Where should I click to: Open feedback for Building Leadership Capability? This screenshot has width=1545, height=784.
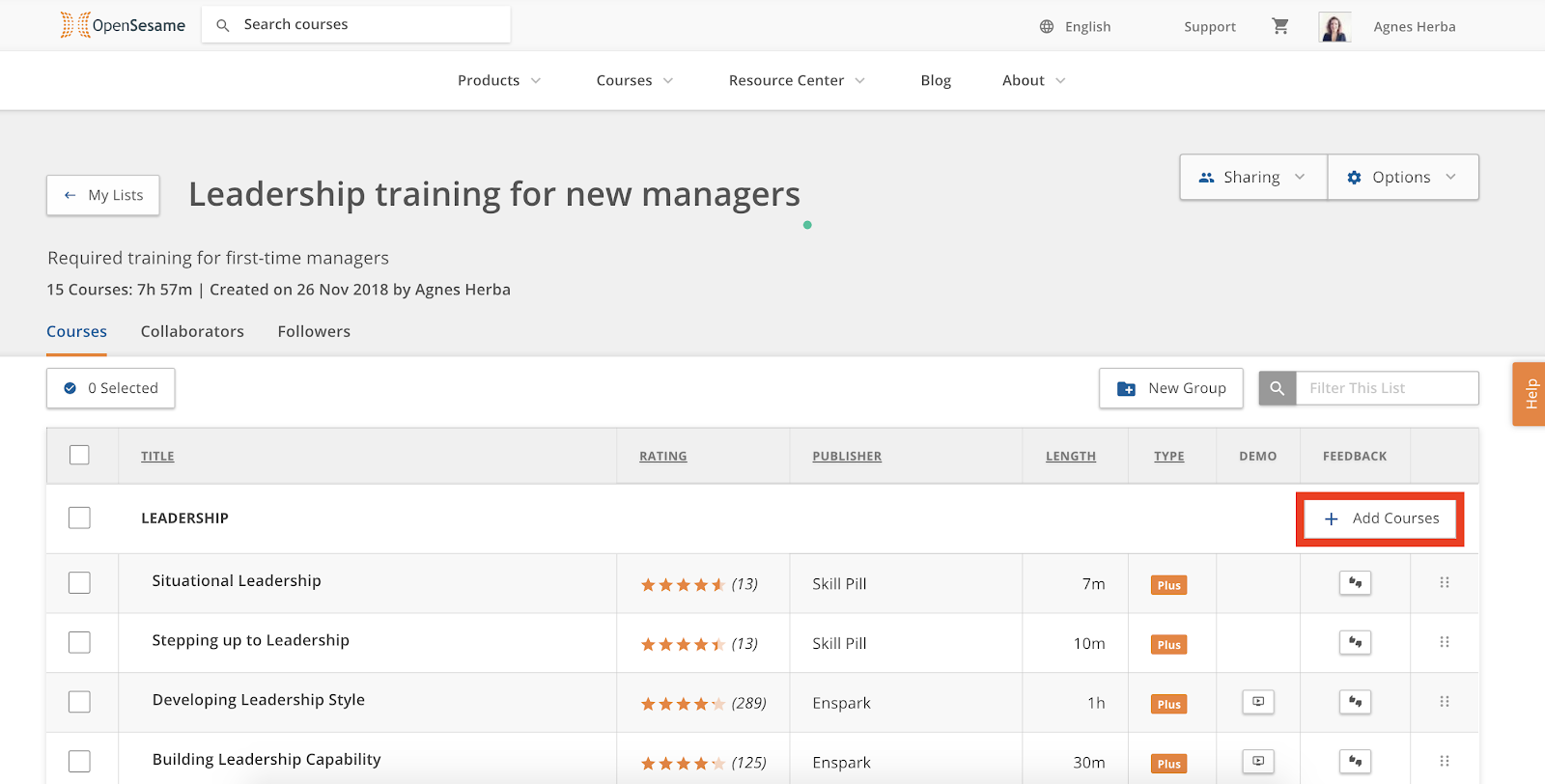(x=1355, y=762)
